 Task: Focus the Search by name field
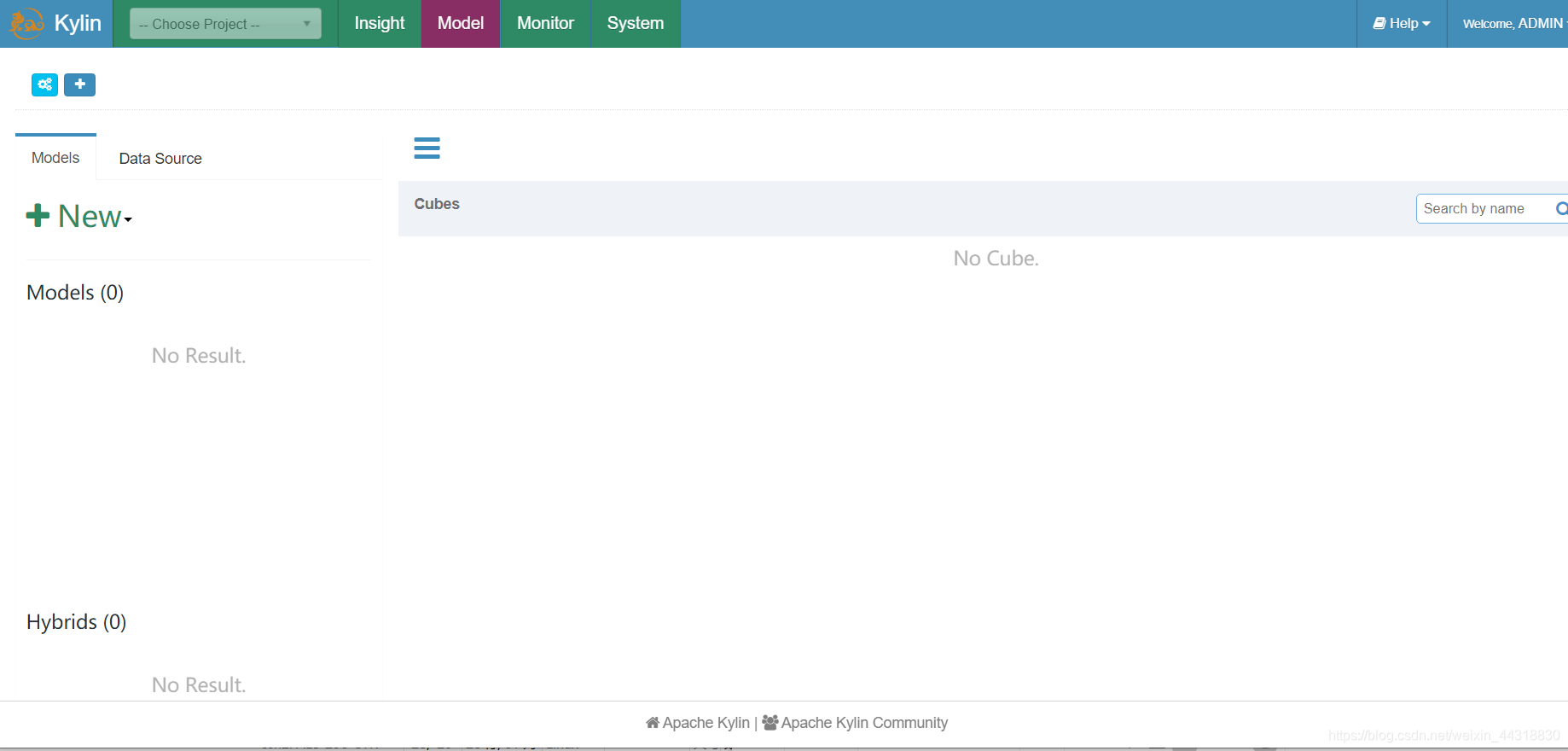point(1491,208)
